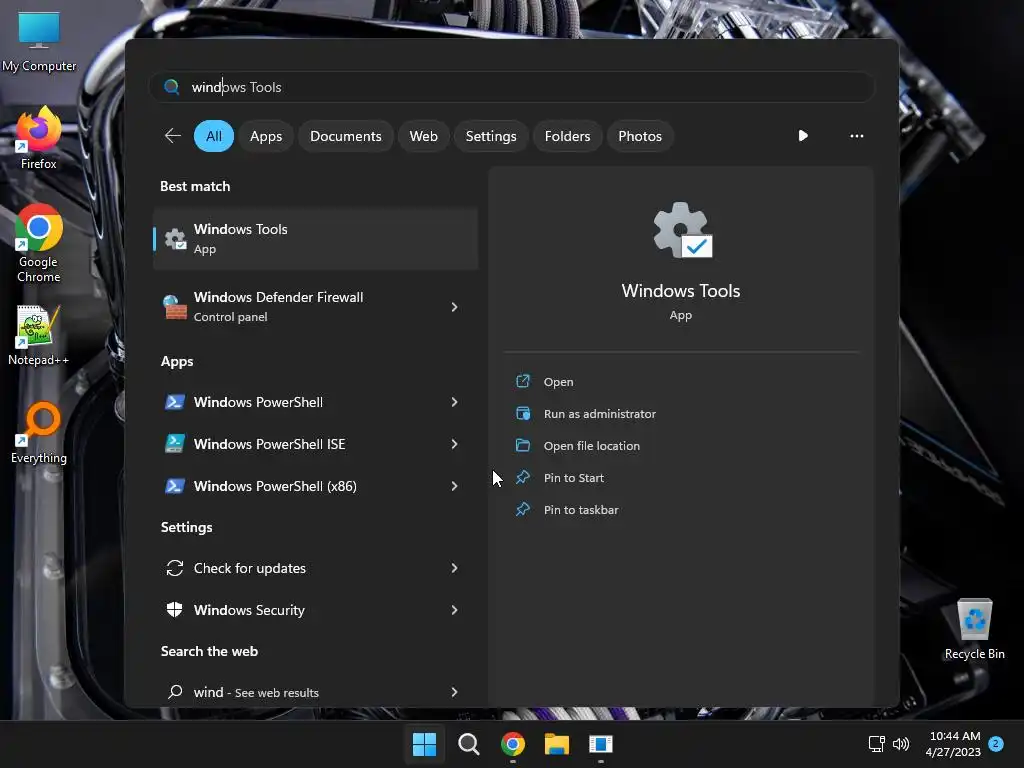The height and width of the screenshot is (768, 1024).
Task: Click the play arrow next to filters
Action: click(x=803, y=136)
